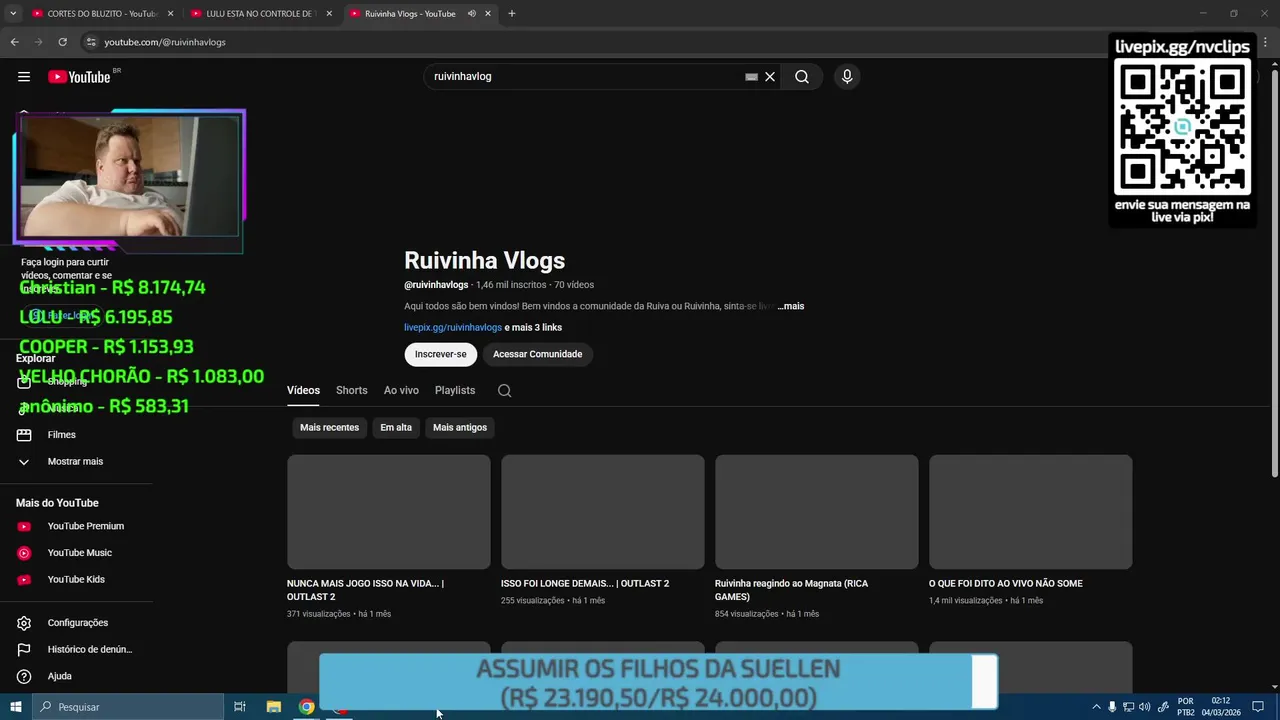Close the LULU ESTA NO CONTROLE tab

pyautogui.click(x=329, y=14)
